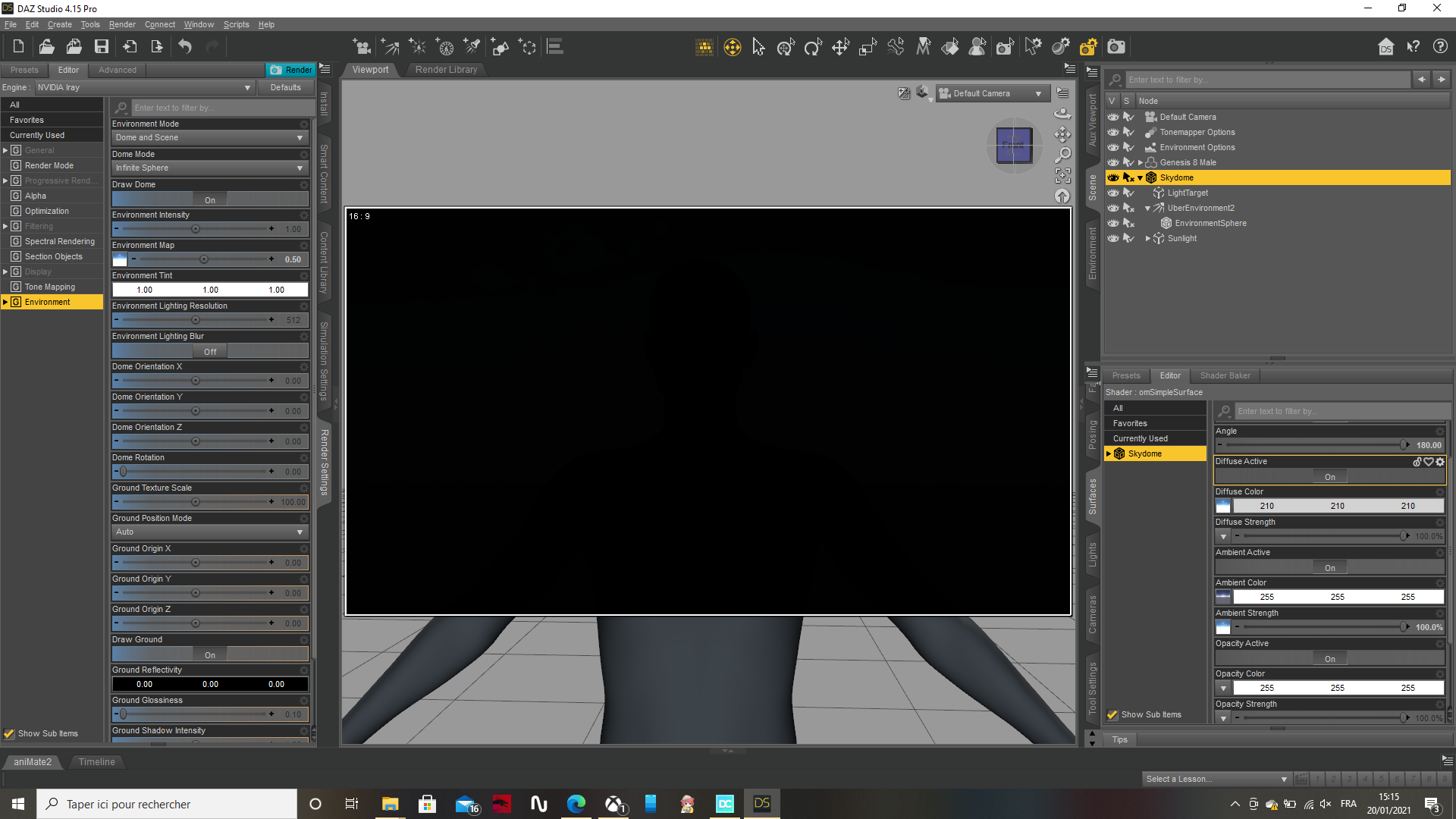Open the Render Settings gear-camera icon
Image resolution: width=1456 pixels, height=819 pixels.
[1088, 47]
